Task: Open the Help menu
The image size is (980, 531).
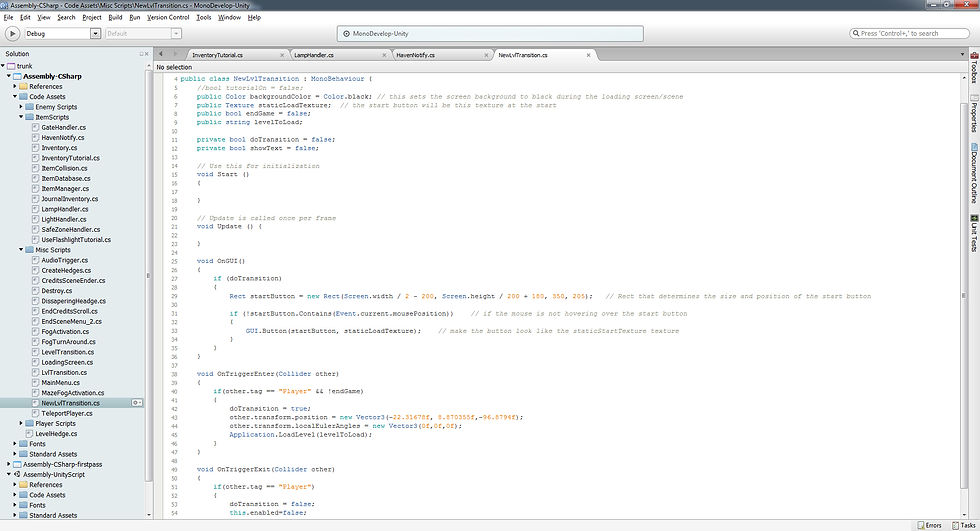Action: click(x=254, y=17)
